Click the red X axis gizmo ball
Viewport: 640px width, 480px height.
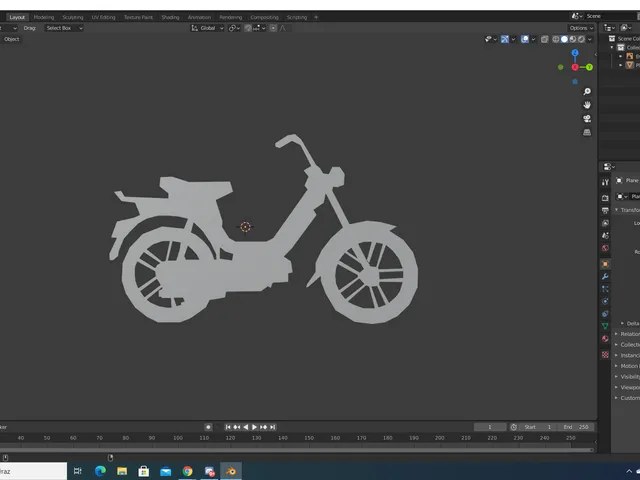[575, 67]
